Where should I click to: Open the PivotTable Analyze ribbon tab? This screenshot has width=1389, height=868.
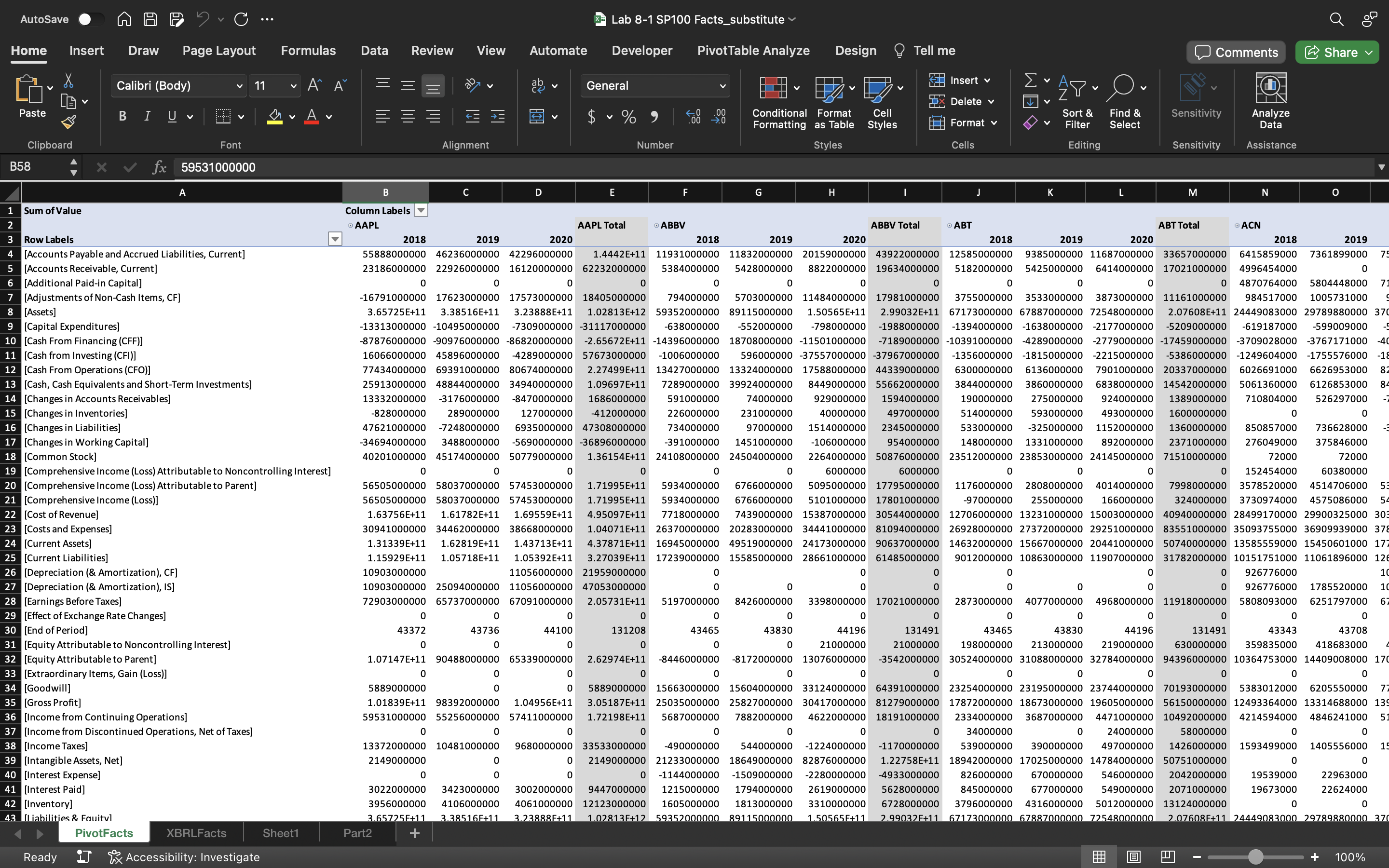[753, 51]
